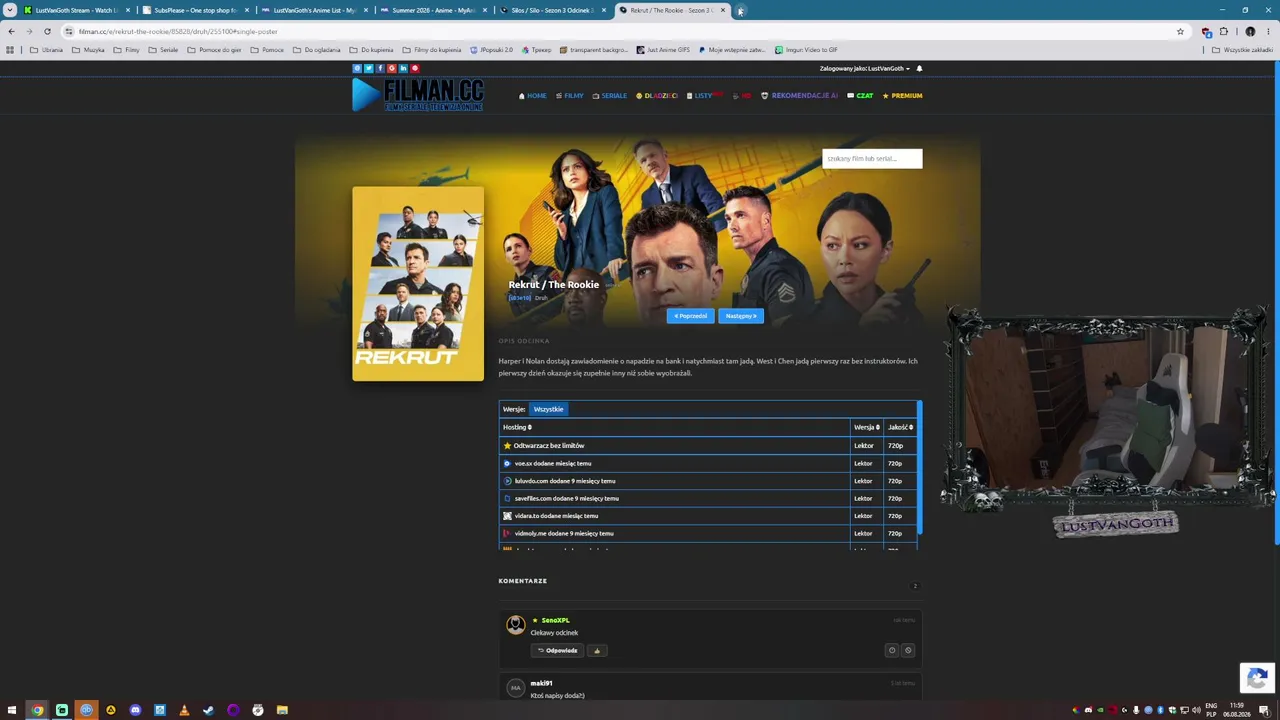The width and height of the screenshot is (1280, 720).
Task: Open File Explorer from the taskbar
Action: tap(282, 710)
